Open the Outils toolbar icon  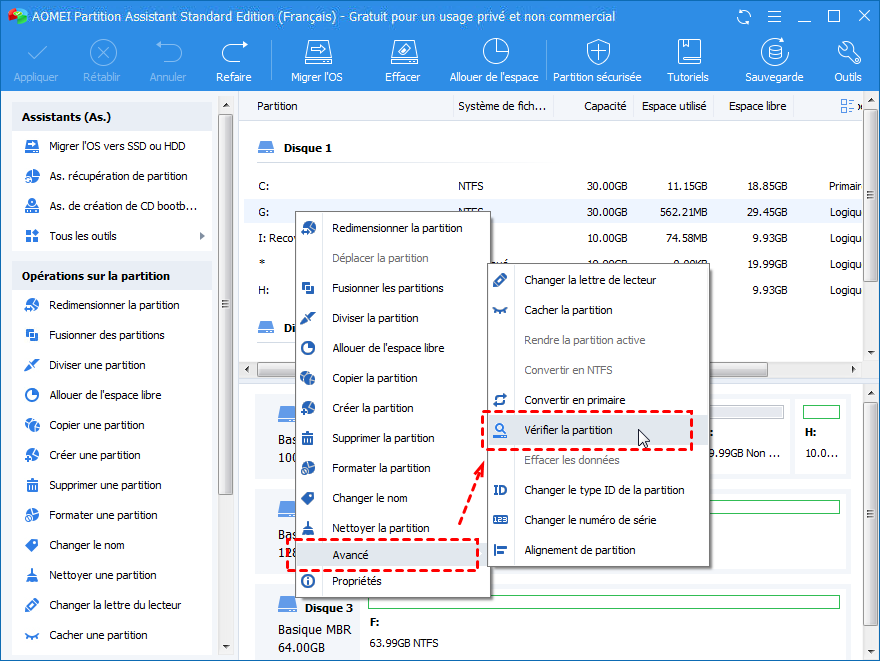tap(847, 60)
